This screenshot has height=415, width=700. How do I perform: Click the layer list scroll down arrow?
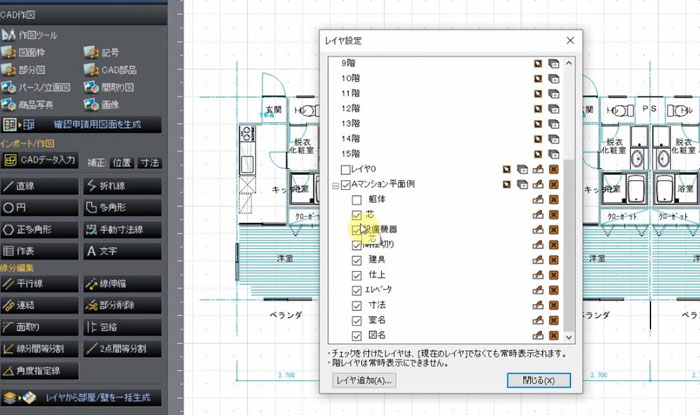coord(569,337)
